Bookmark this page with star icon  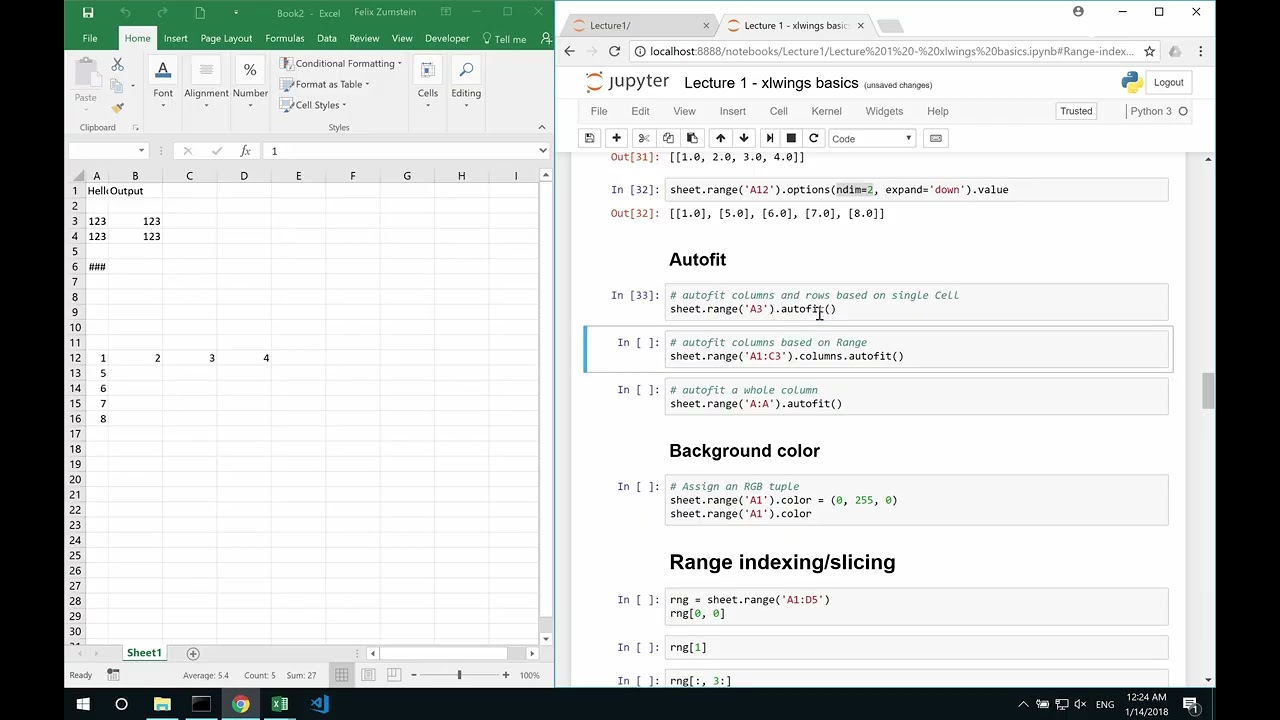click(x=1149, y=51)
